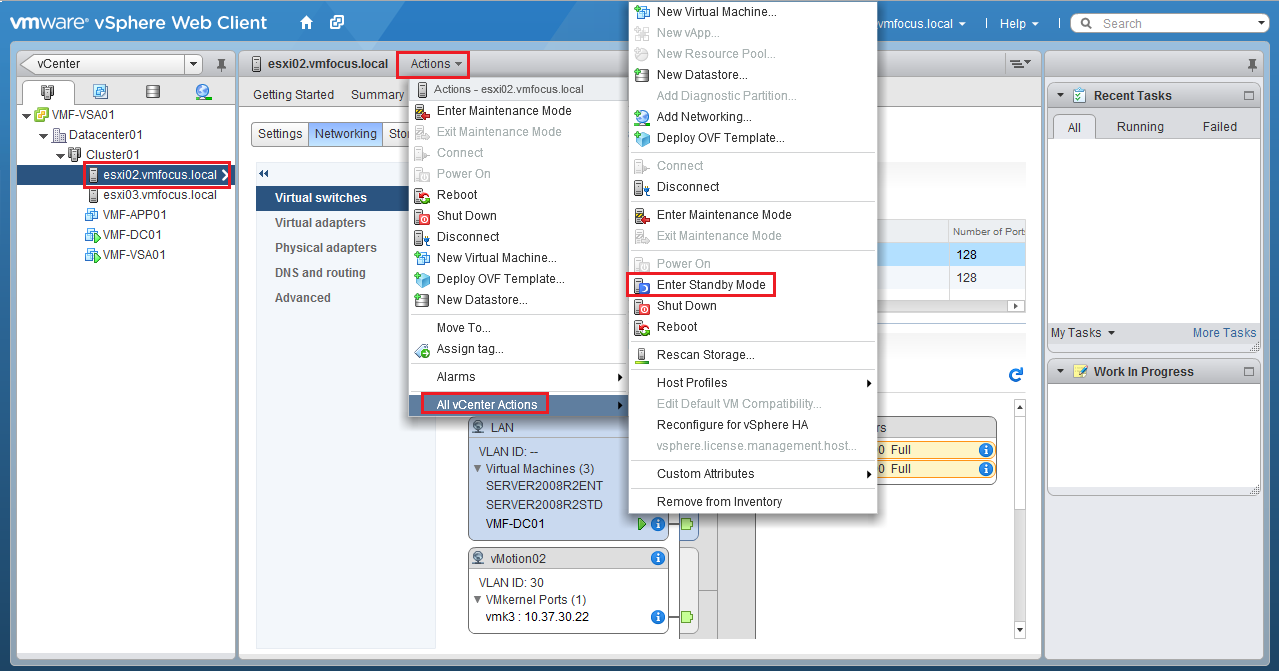Pin the vCenter navigator panel
The image size is (1279, 671).
pyautogui.click(x=221, y=65)
